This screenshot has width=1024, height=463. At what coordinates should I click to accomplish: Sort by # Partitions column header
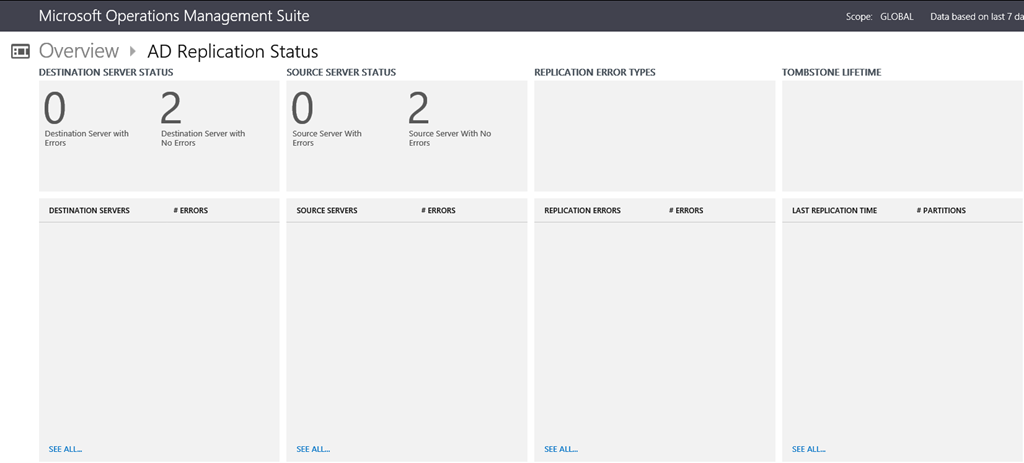[940, 211]
